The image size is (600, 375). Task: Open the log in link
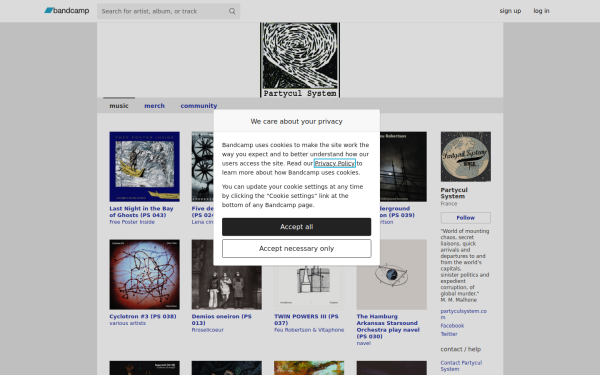(541, 11)
